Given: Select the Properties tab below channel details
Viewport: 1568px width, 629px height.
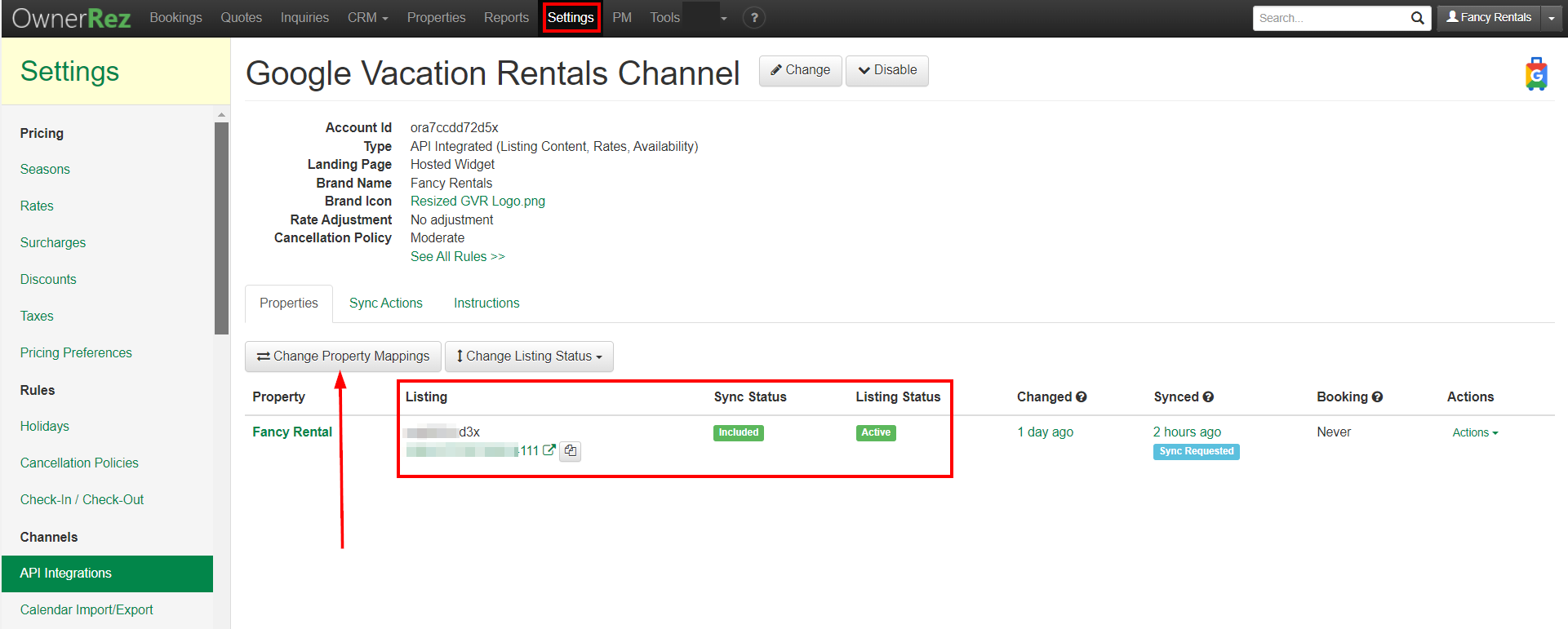Looking at the screenshot, I should (x=289, y=303).
